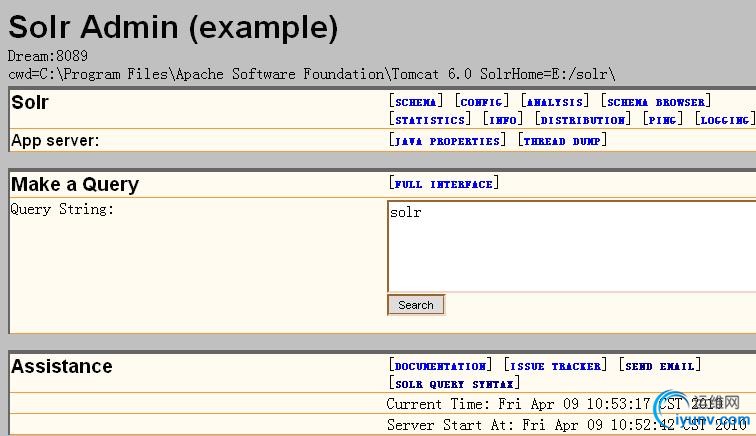Screen dimensions: 756x436
Task: Open the LOGGING link
Action: pyautogui.click(x=725, y=120)
